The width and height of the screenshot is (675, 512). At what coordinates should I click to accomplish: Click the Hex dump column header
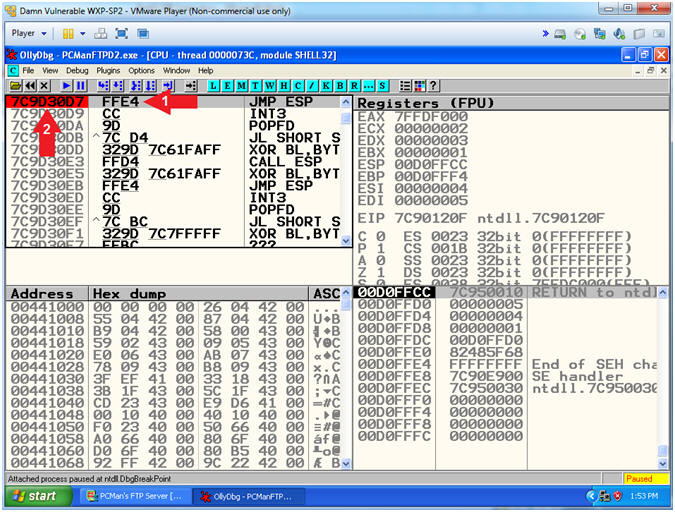click(198, 294)
